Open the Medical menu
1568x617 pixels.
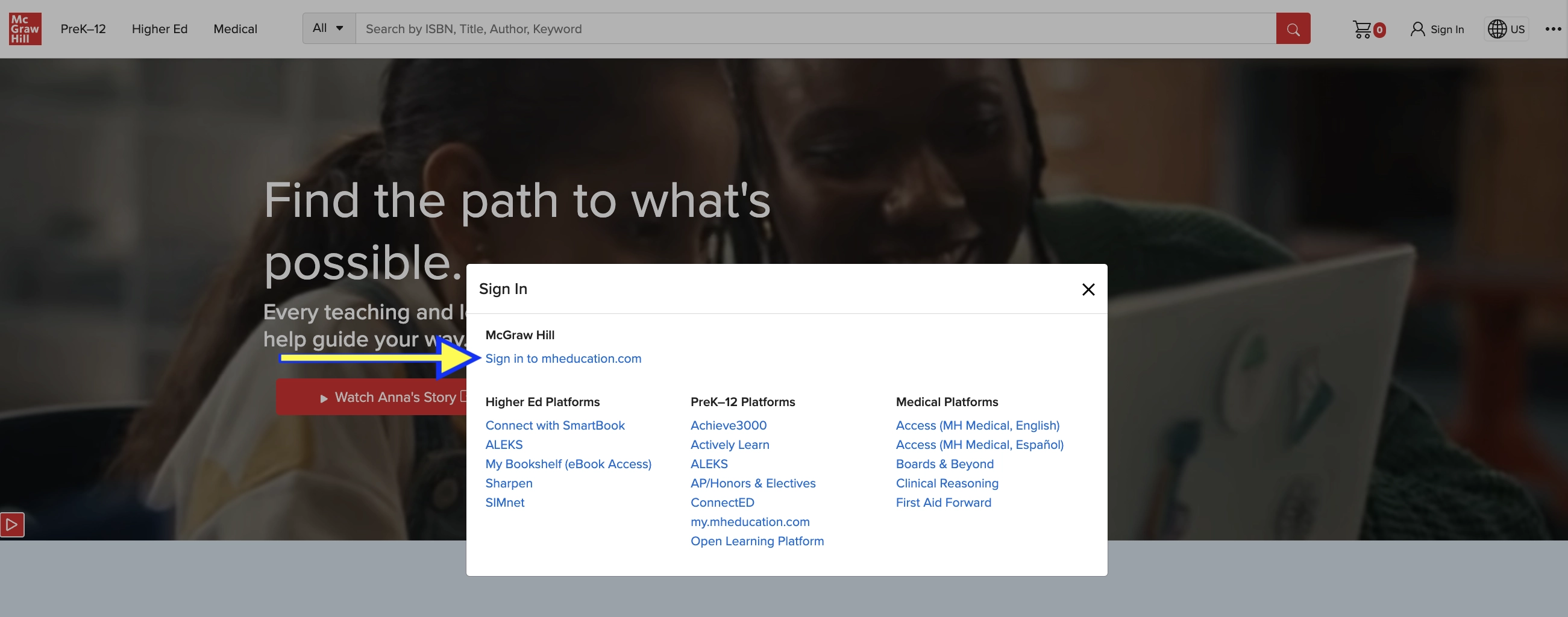tap(235, 29)
